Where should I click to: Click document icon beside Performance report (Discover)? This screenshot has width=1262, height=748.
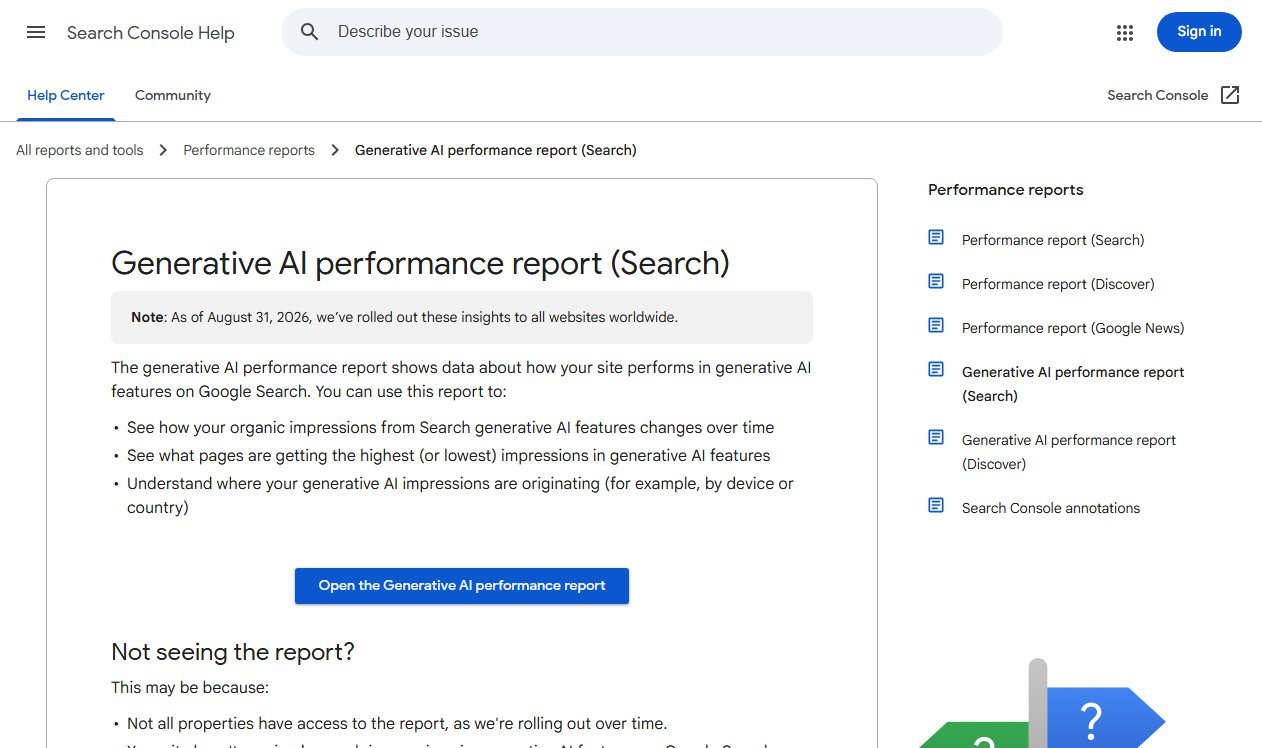936,281
